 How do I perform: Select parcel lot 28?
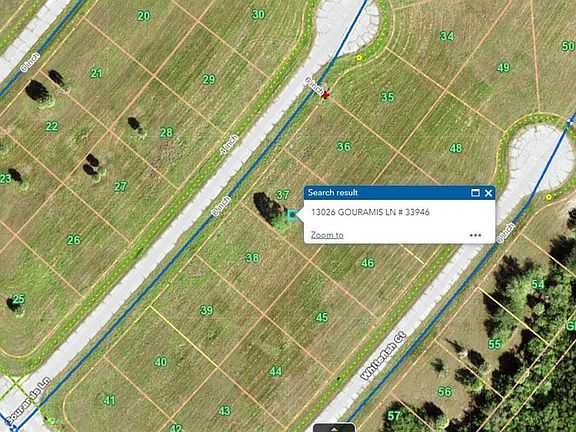tap(166, 132)
